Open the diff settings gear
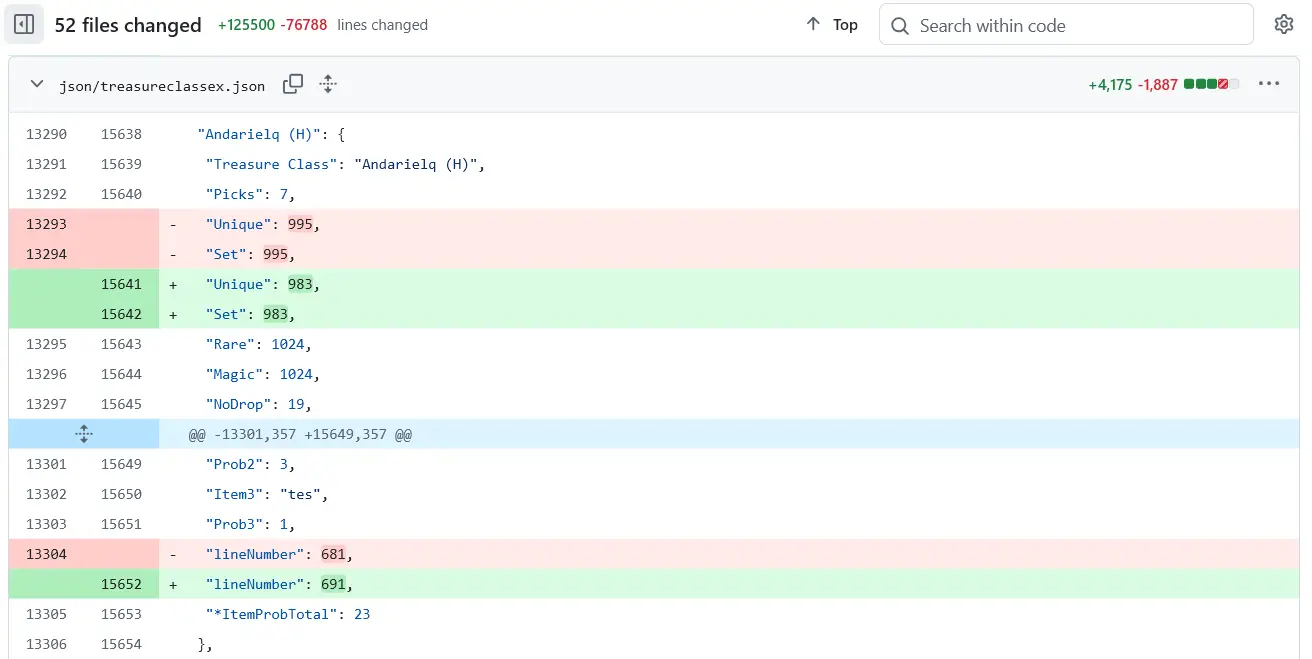Screen dimensions: 1312x659 [x=1284, y=25]
